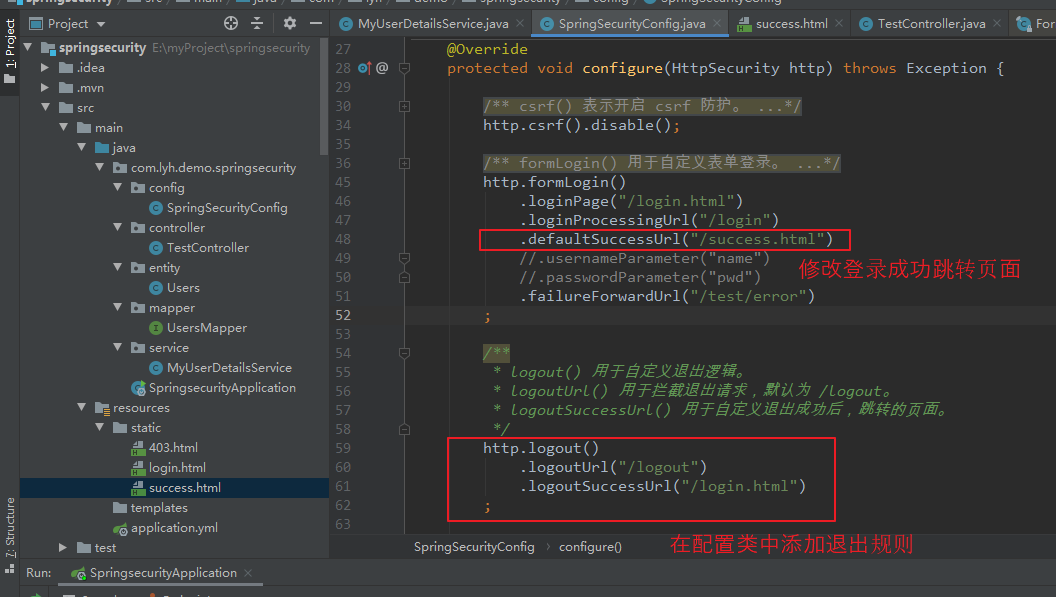Open the Project tool window side tab
Image resolution: width=1056 pixels, height=597 pixels.
tap(10, 51)
